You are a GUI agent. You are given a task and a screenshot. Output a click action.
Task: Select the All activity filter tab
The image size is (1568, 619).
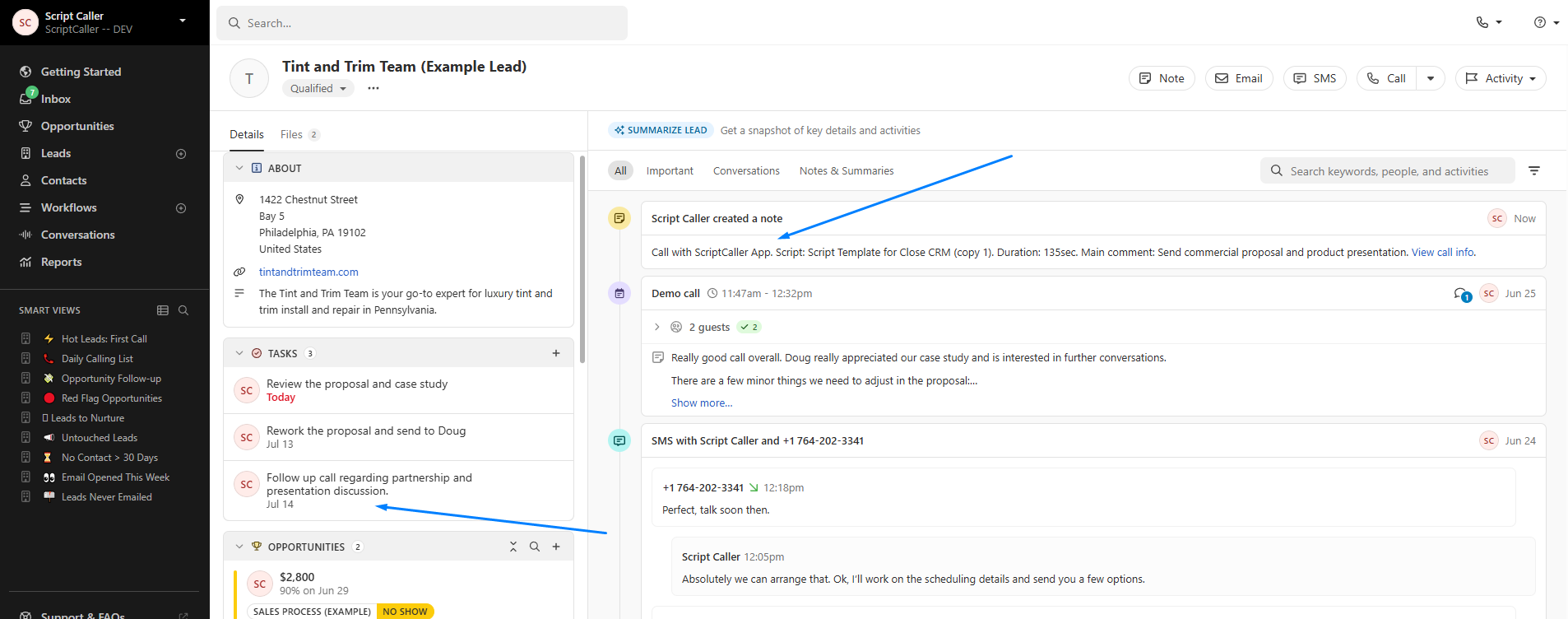point(620,170)
